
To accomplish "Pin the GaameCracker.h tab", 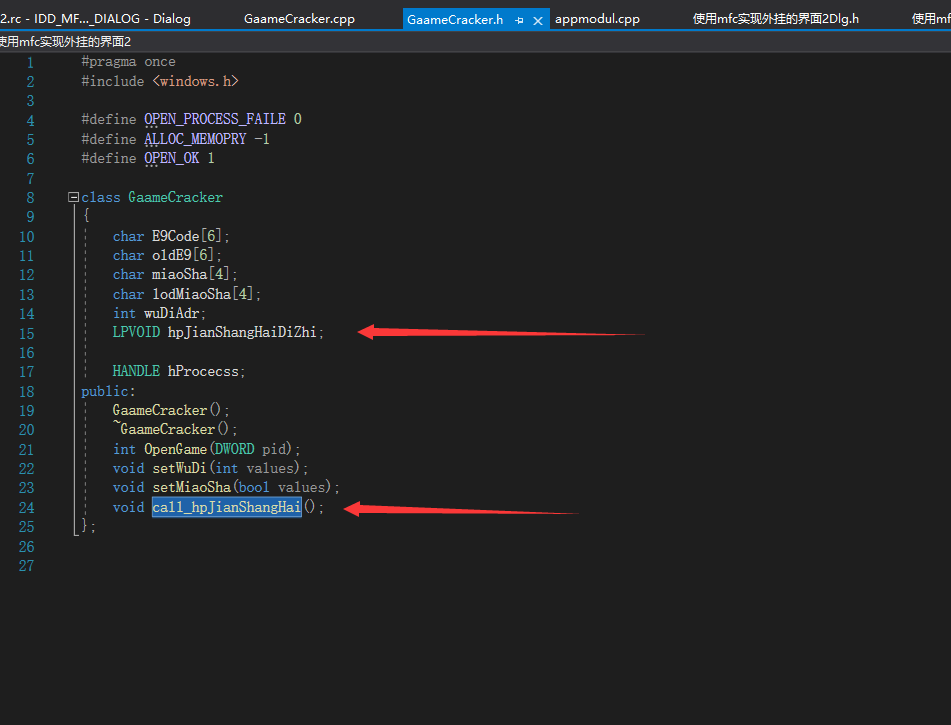I will pyautogui.click(x=519, y=20).
